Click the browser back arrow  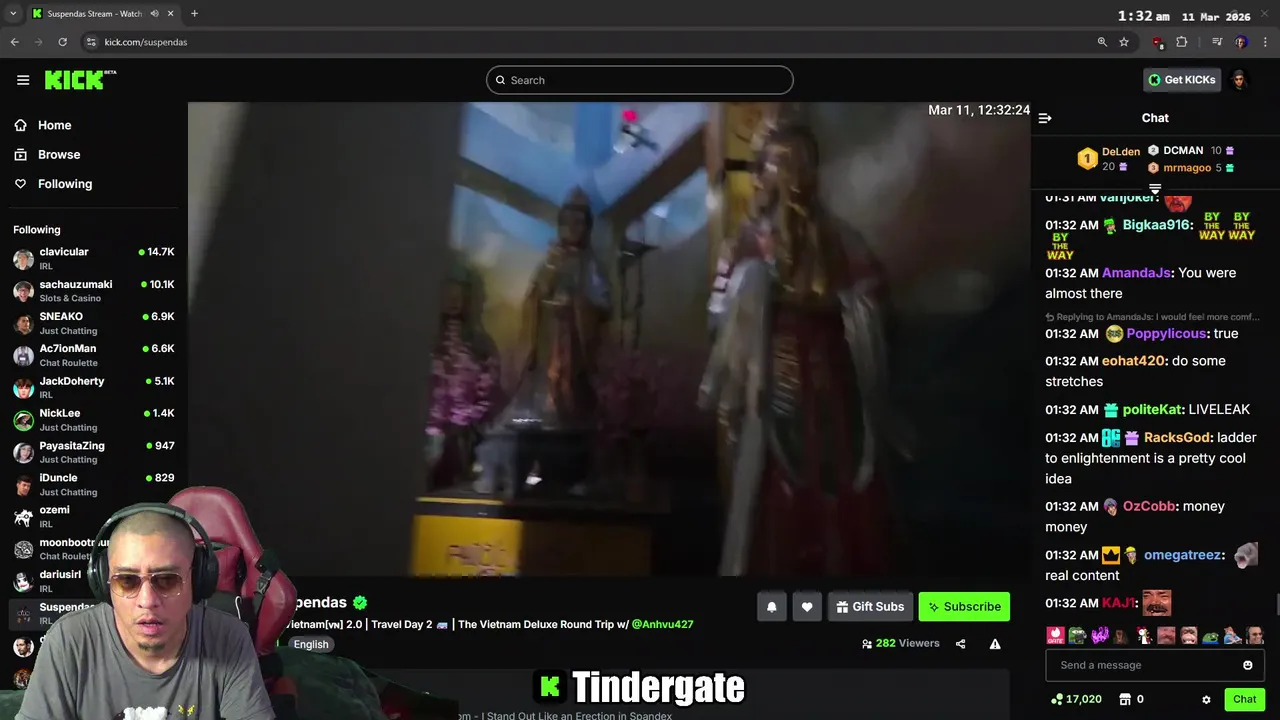click(14, 42)
